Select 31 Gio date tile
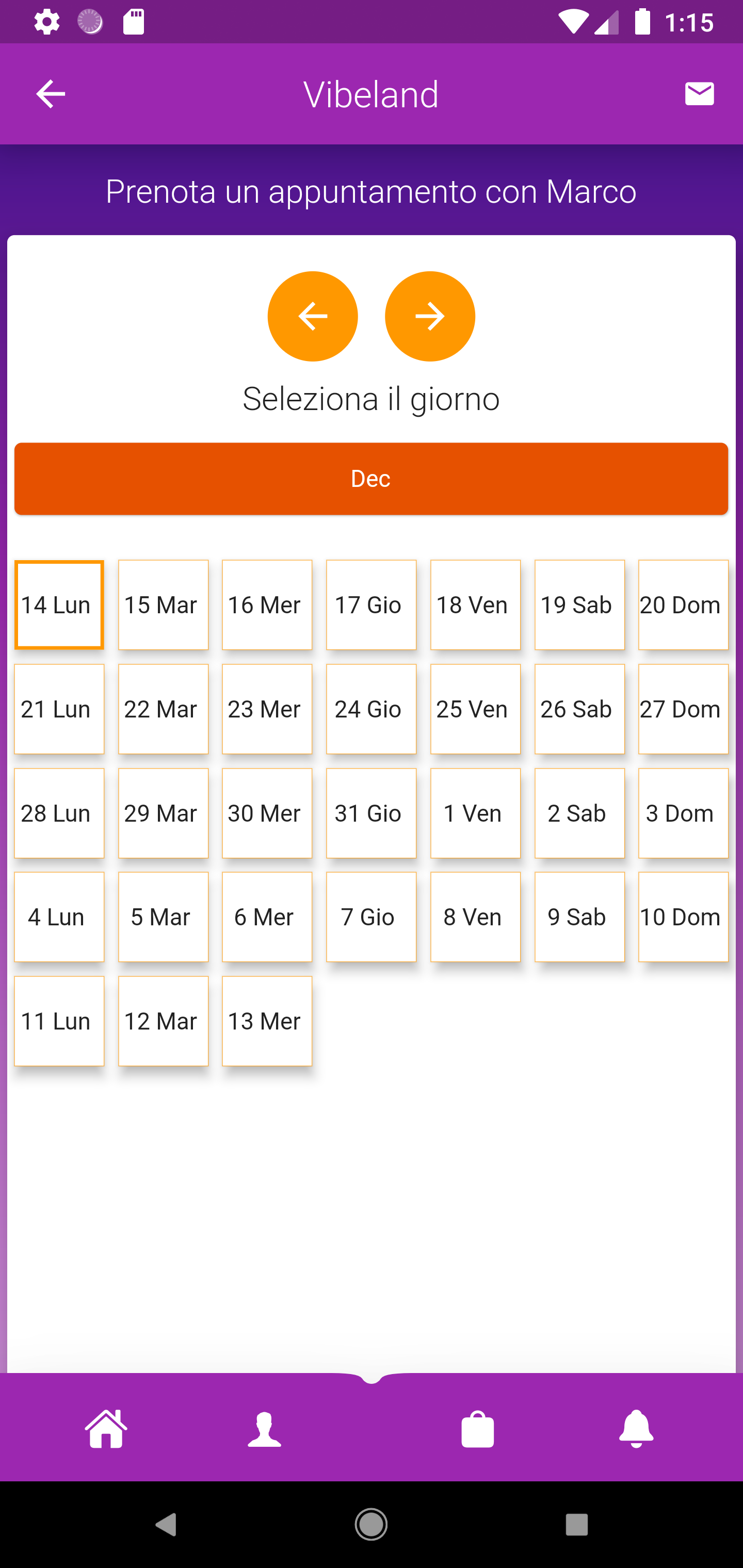Viewport: 743px width, 1568px height. click(371, 812)
